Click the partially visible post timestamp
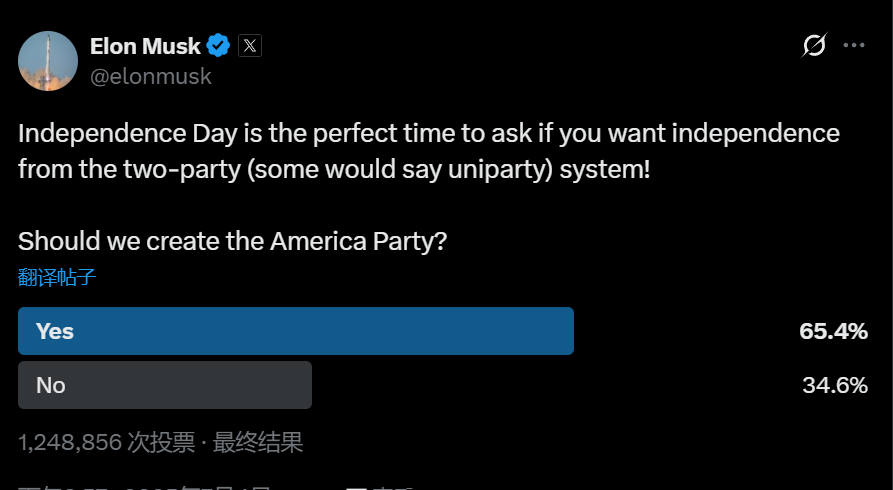The height and width of the screenshot is (490, 893). pos(144,488)
